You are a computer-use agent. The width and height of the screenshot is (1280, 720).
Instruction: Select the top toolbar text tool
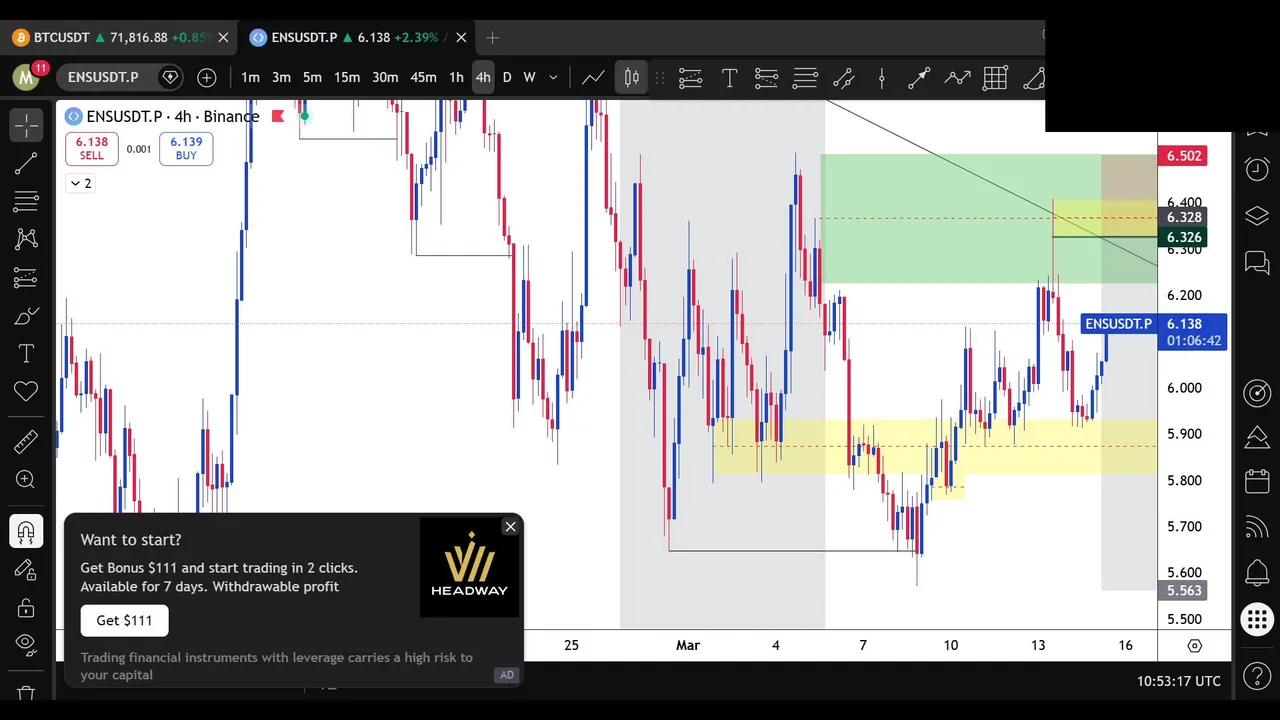[729, 77]
